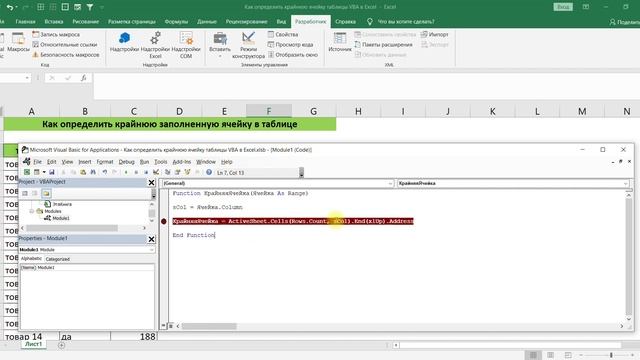Toggle Режим конструктора in ribbon
This screenshot has width=640, height=360.
pyautogui.click(x=248, y=45)
